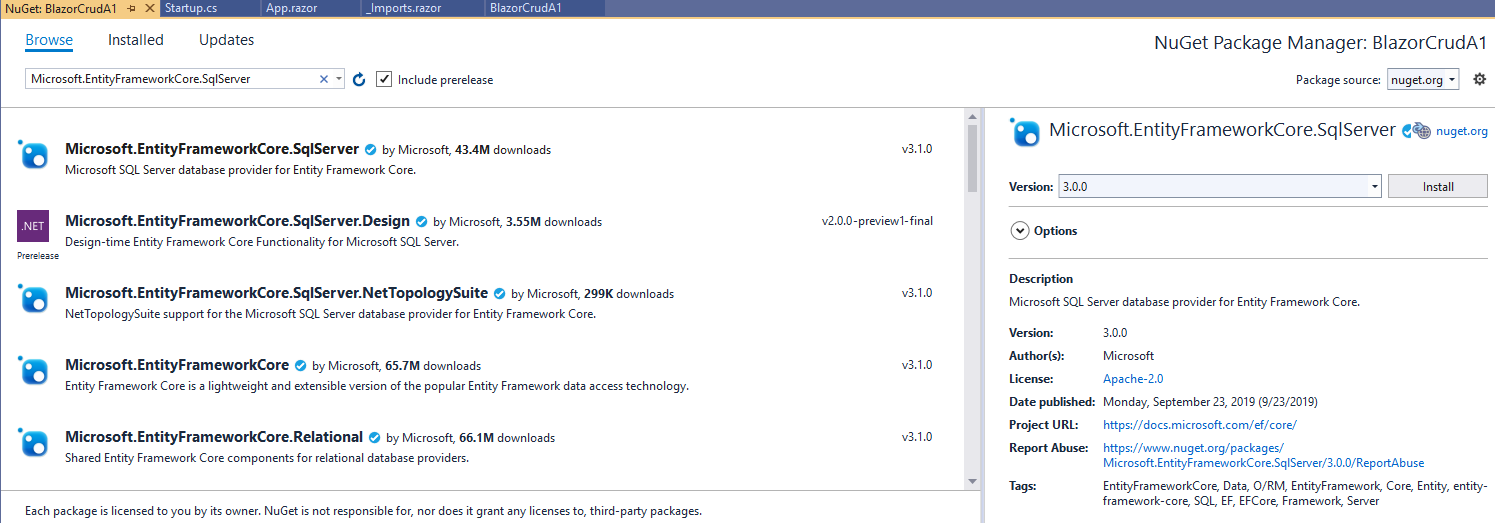Click the refresh icon beside the search box

[x=359, y=79]
